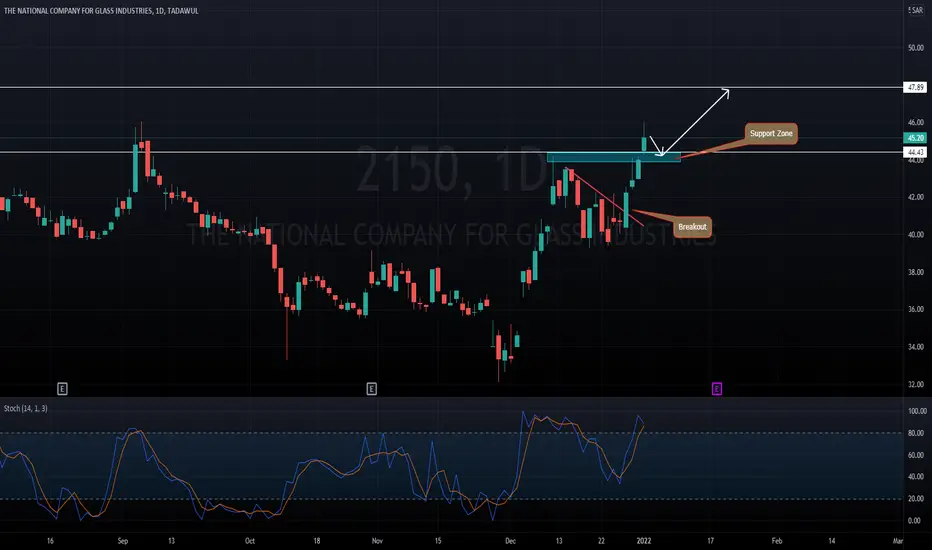Image resolution: width=932 pixels, height=550 pixels.
Task: Click the 20.00 stochastic axis value
Action: 916,499
